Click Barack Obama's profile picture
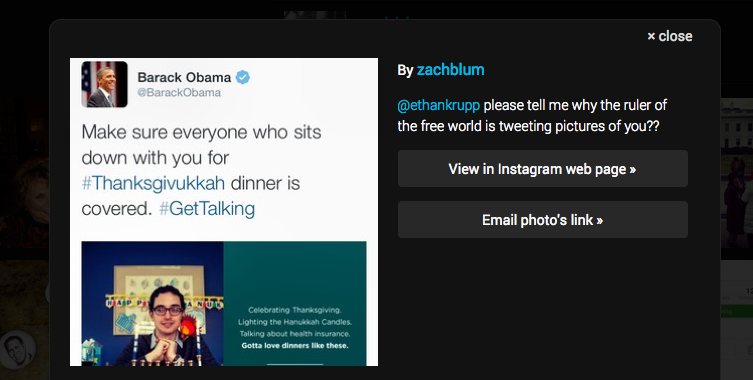The height and width of the screenshot is (380, 753). click(x=104, y=84)
